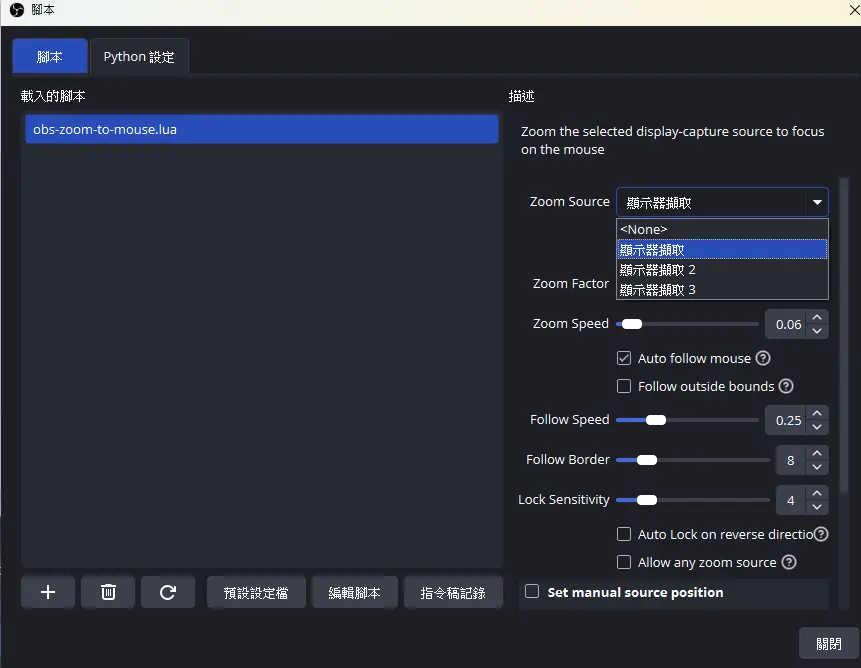Increase Follow Speed with the up arrow
This screenshot has width=861, height=668.
tap(817, 413)
